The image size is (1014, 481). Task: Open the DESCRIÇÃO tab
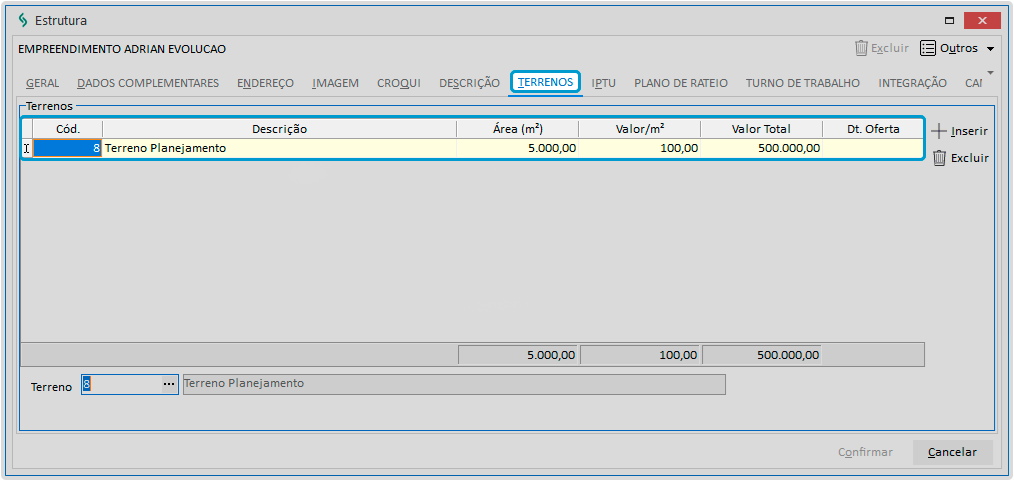pyautogui.click(x=469, y=83)
